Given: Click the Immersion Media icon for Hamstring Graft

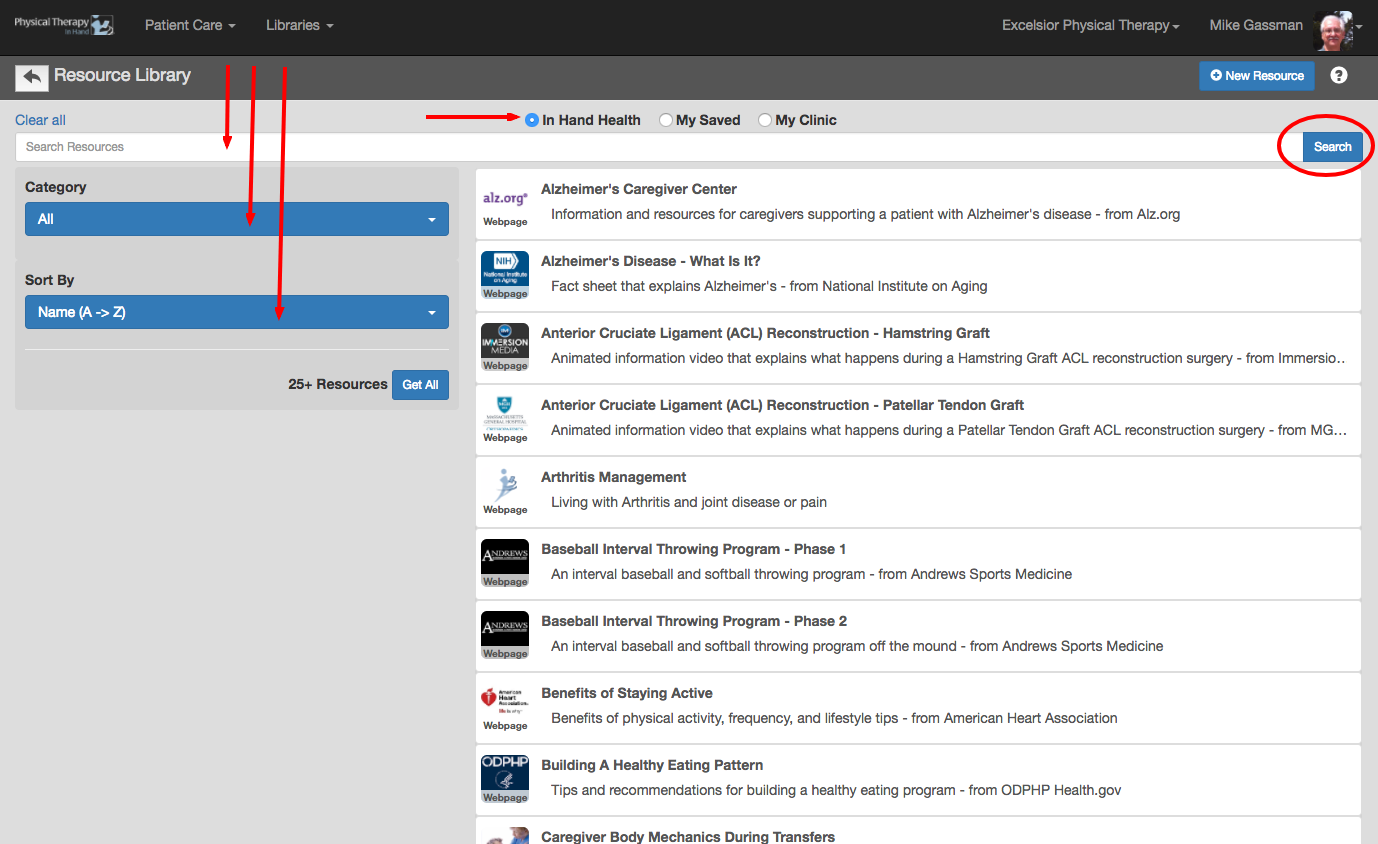Looking at the screenshot, I should tap(505, 342).
